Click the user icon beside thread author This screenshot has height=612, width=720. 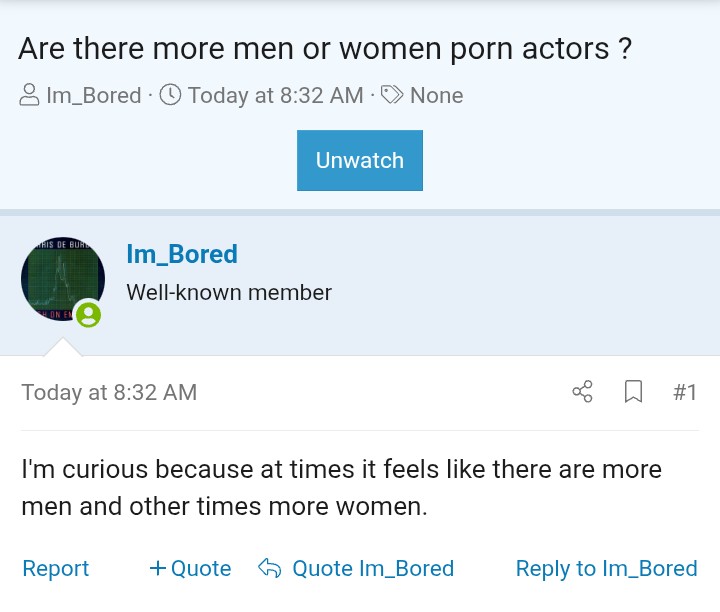click(29, 96)
